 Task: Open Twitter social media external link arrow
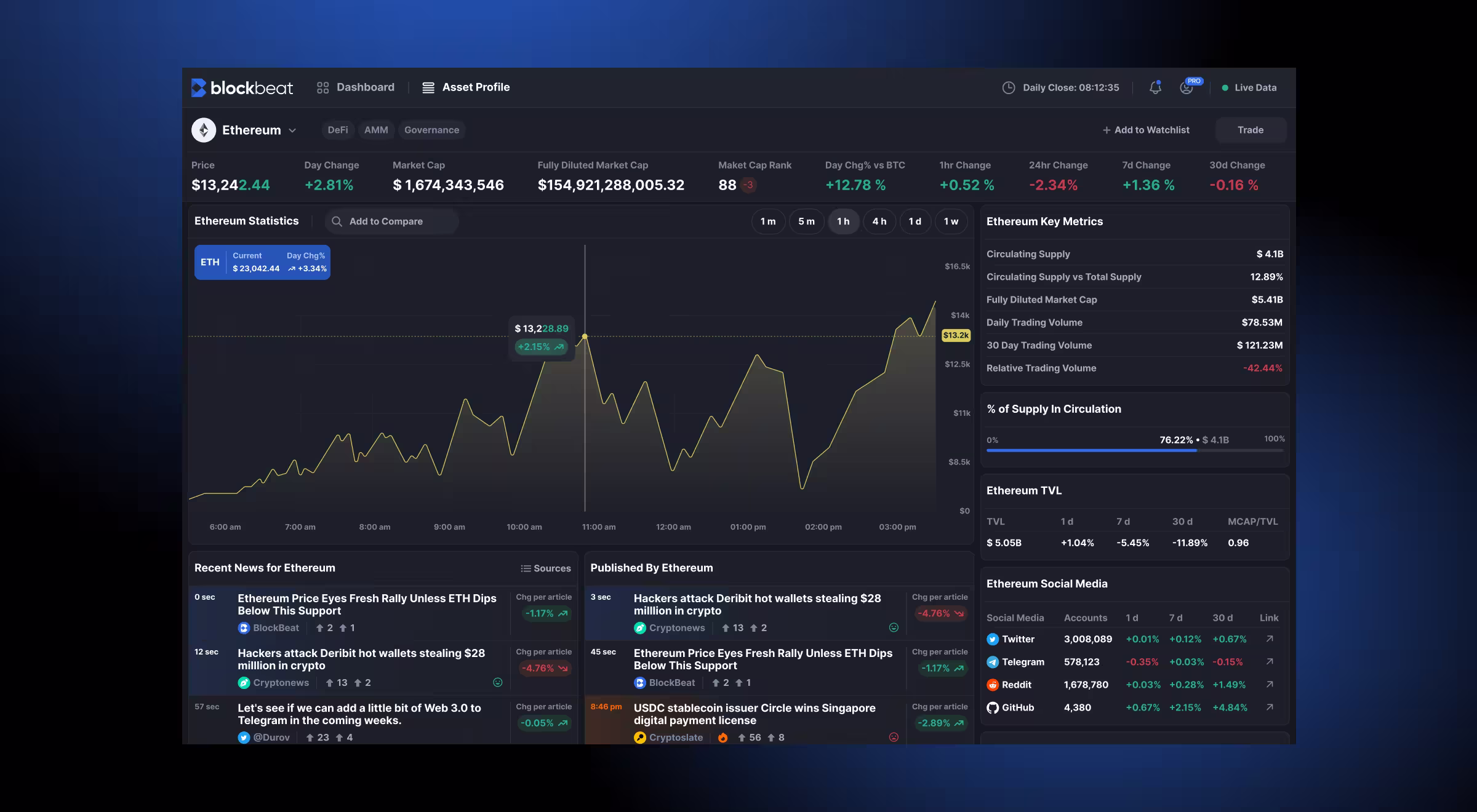[1269, 639]
